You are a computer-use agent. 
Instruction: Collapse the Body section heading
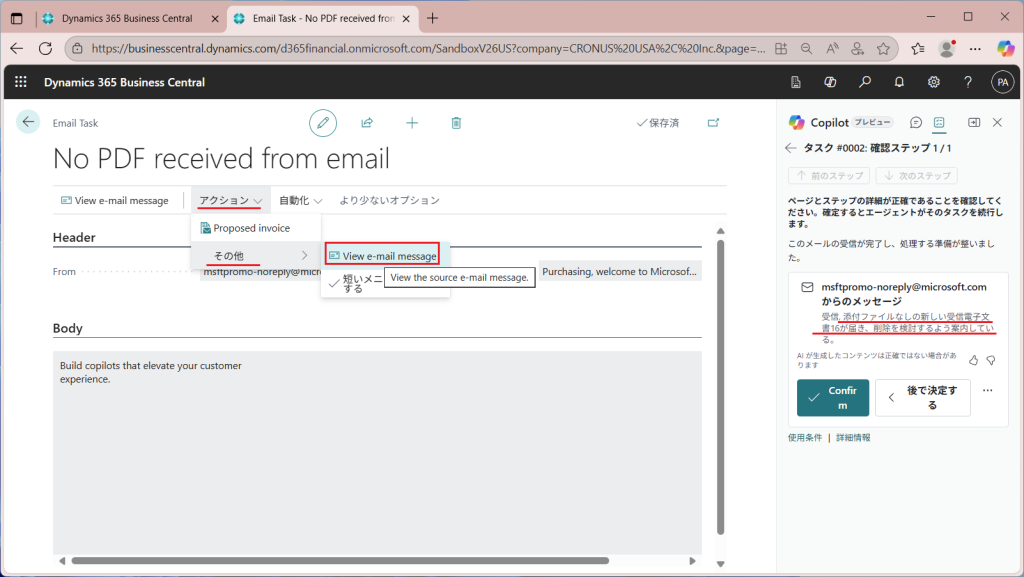(67, 328)
